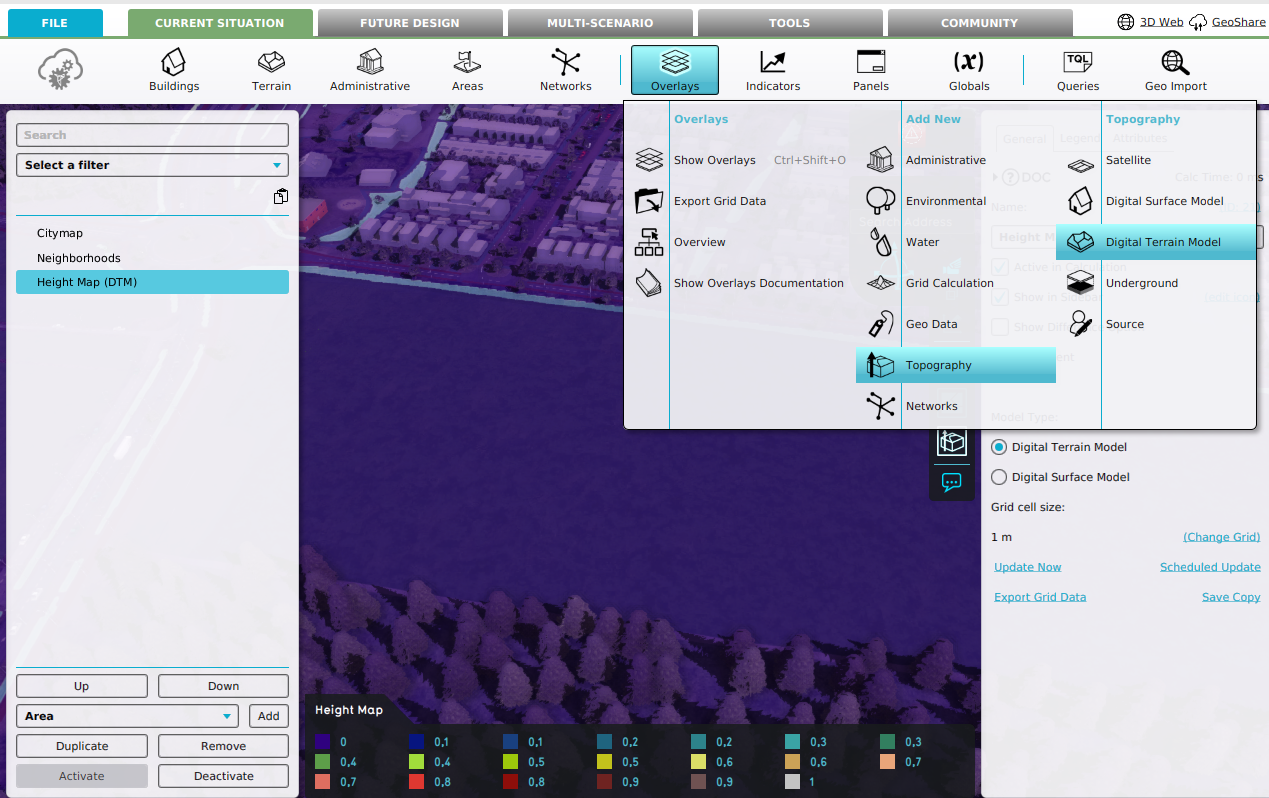The width and height of the screenshot is (1269, 798).
Task: Switch to the Future Design tab
Action: pos(409,23)
